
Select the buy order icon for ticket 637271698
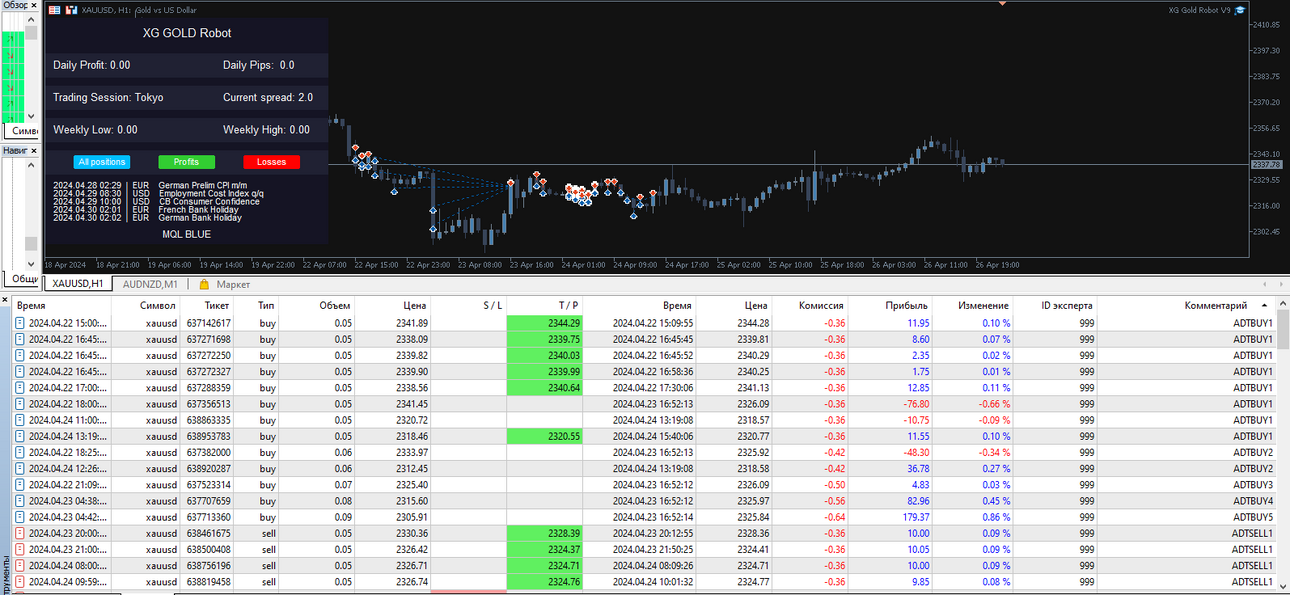[20, 339]
